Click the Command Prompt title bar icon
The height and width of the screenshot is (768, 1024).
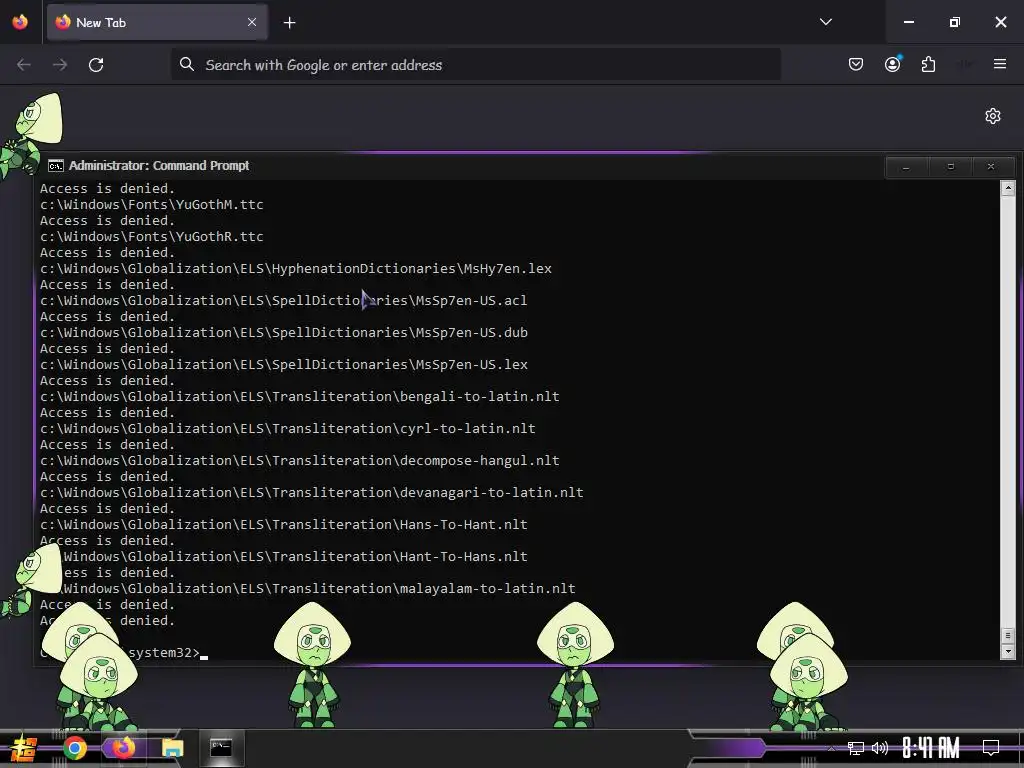coord(56,166)
